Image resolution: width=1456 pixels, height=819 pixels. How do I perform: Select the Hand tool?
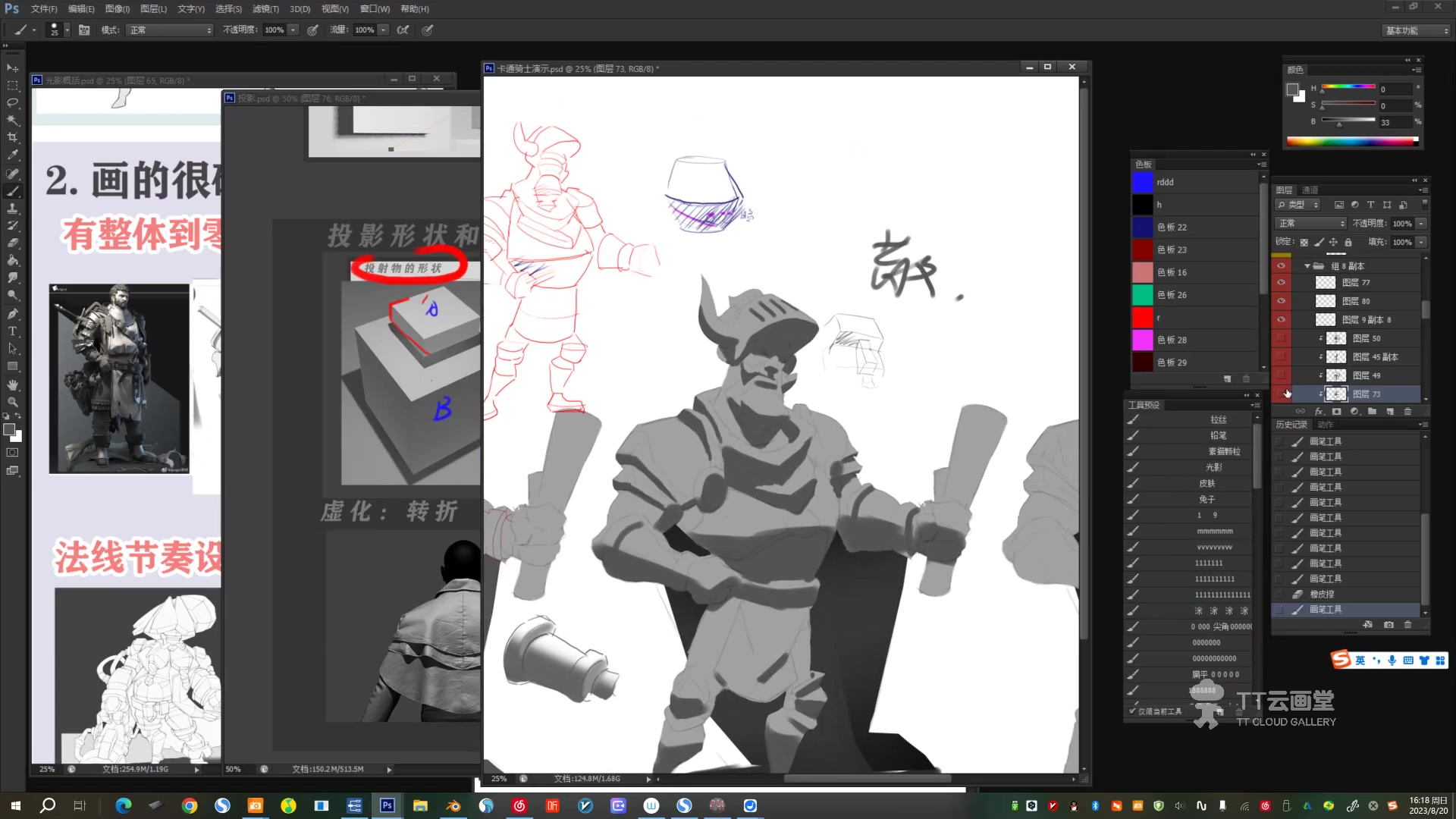13,384
